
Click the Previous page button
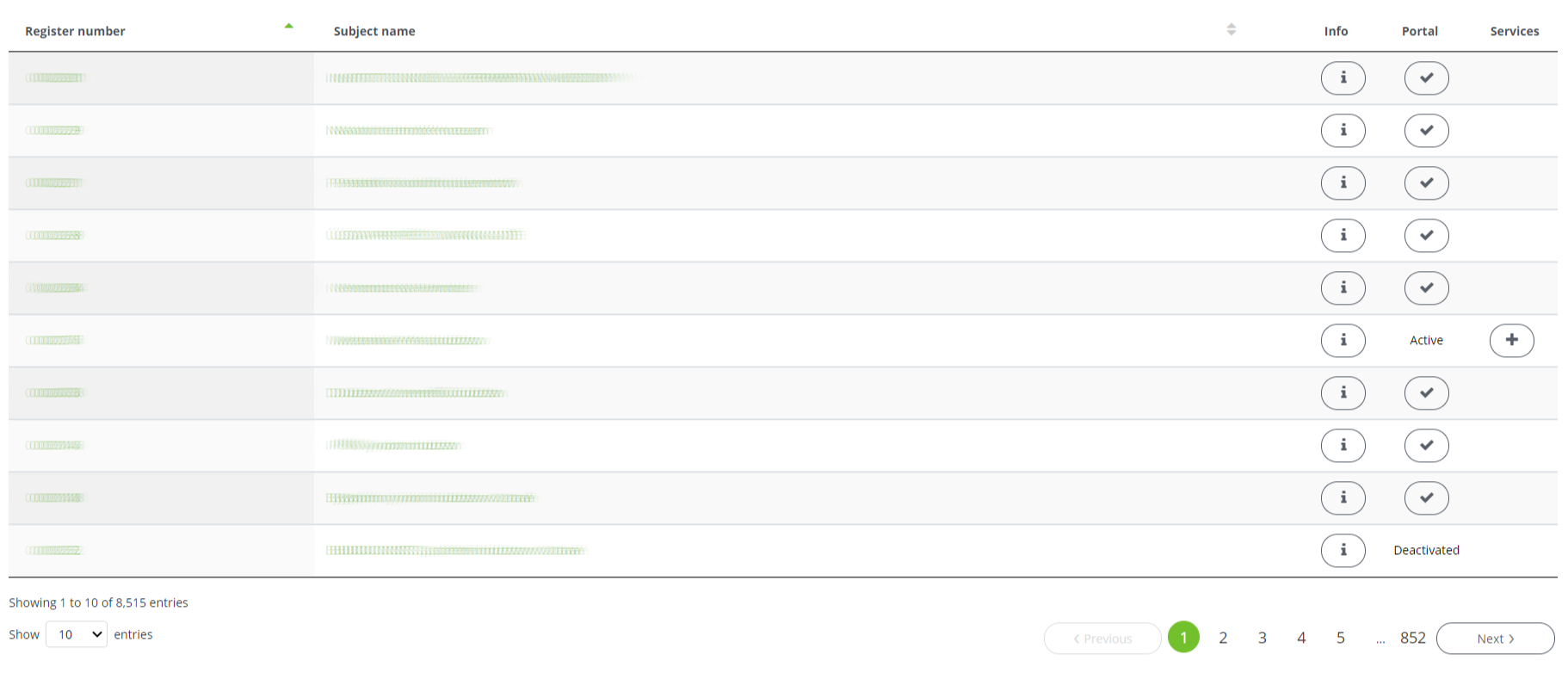point(1102,639)
